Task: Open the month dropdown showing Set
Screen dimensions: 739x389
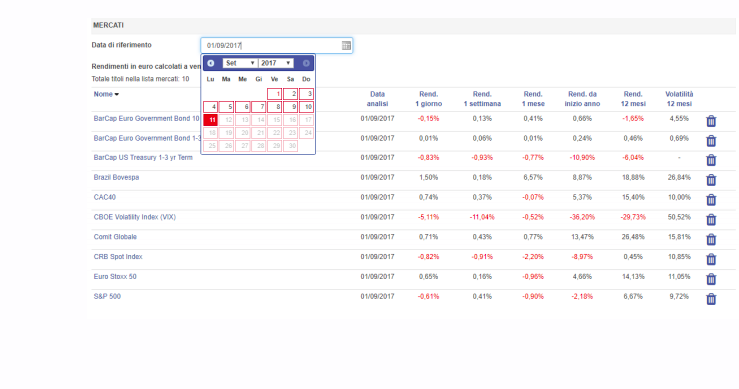Action: coord(240,63)
